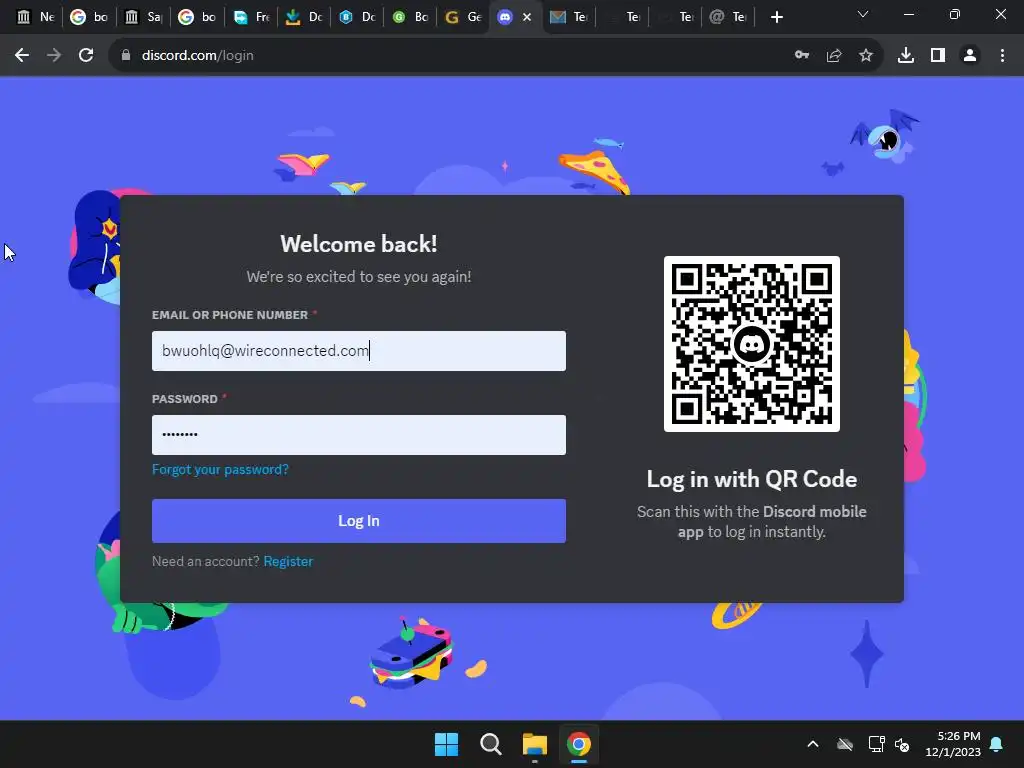Switch to the green 'Bo' tab
Image resolution: width=1024 pixels, height=768 pixels.
pos(410,17)
